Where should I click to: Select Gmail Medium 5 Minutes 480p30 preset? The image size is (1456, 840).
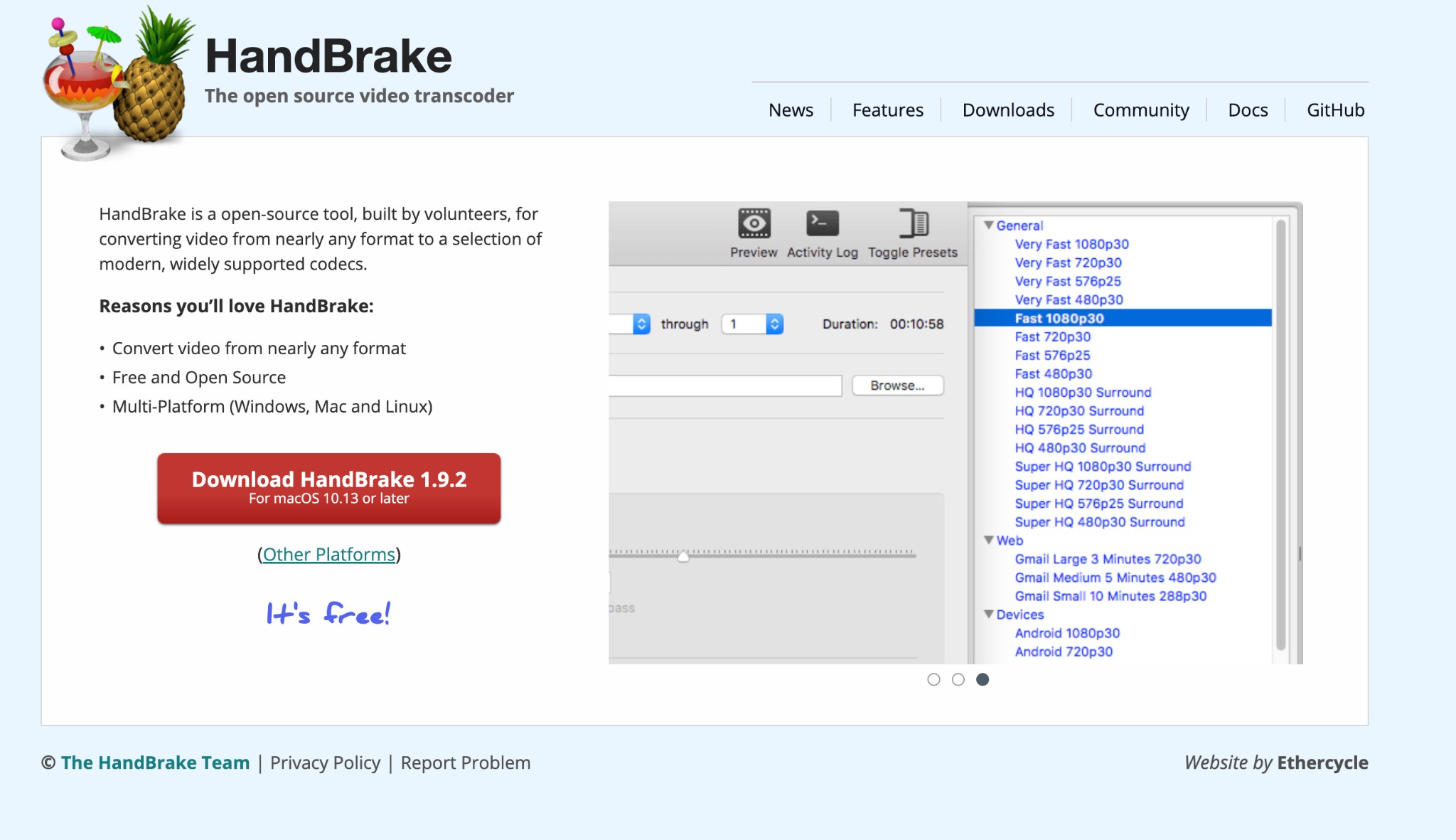pos(1115,577)
